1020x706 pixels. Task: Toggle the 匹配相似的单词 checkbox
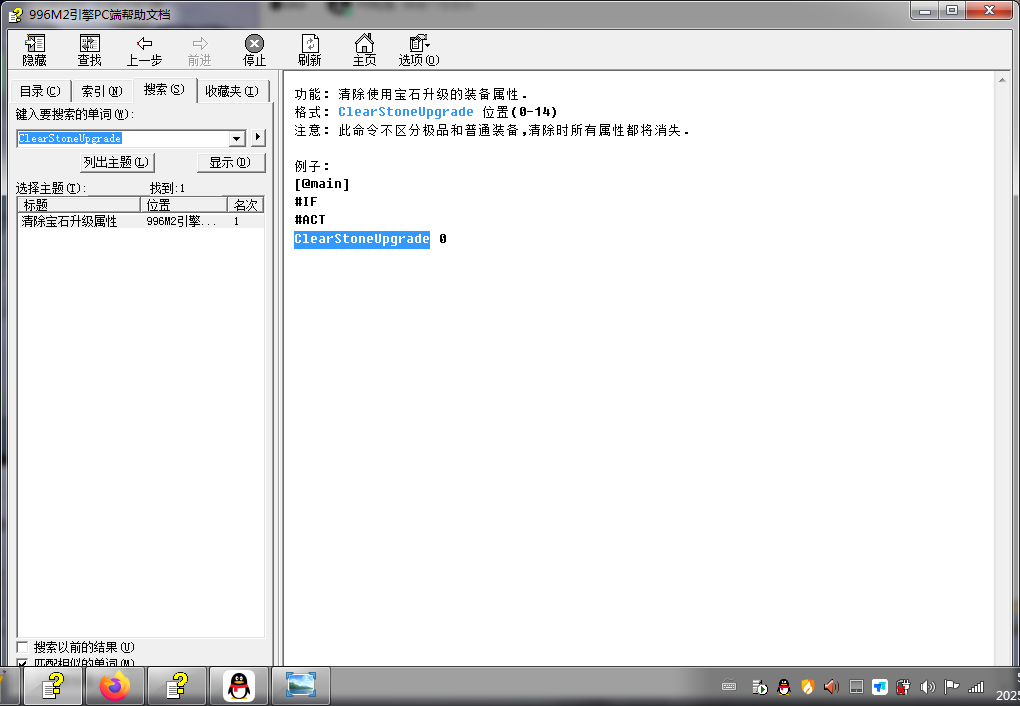tap(23, 663)
